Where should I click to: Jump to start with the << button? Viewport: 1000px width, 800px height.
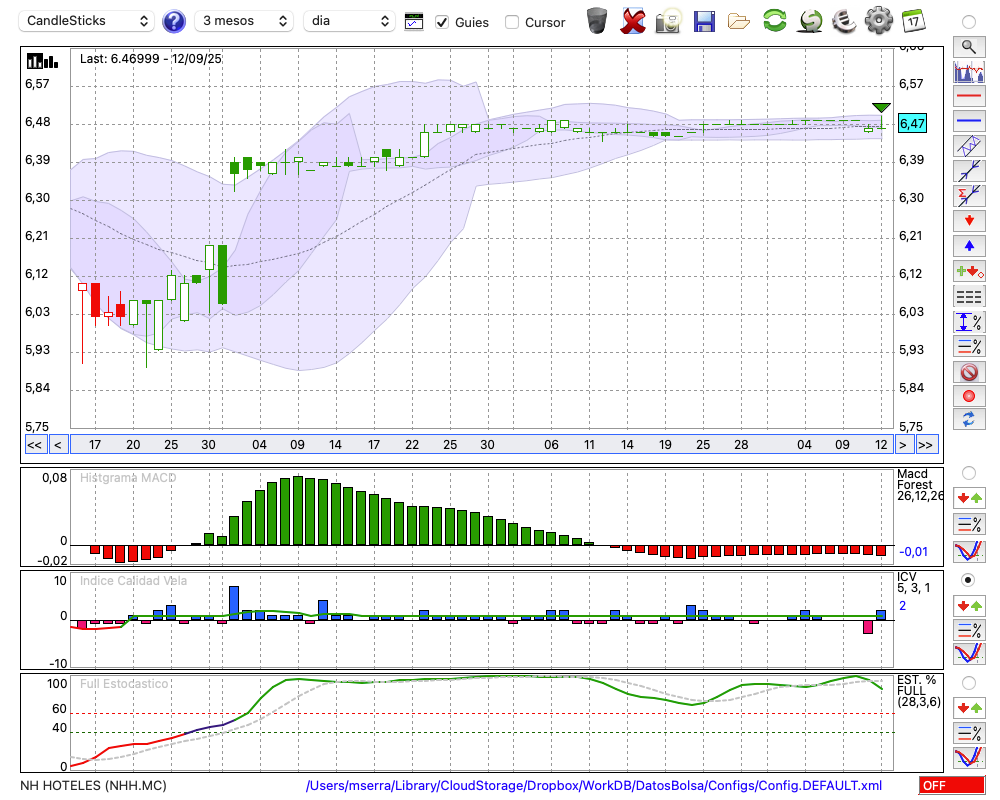coord(34,445)
